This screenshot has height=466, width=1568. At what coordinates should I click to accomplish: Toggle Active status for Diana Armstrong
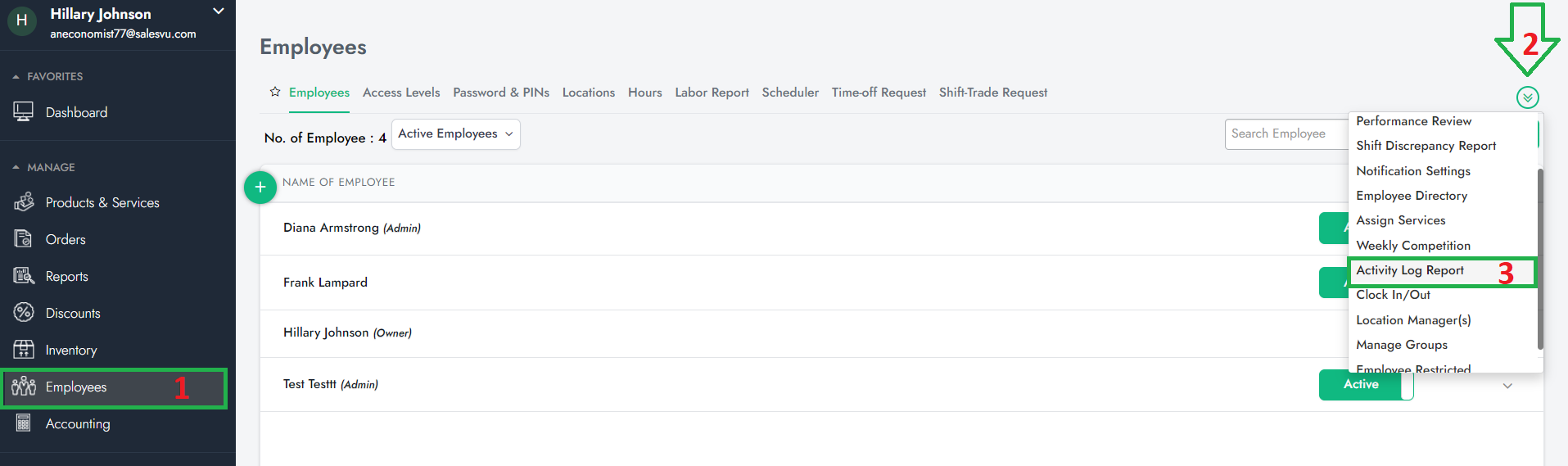(x=1333, y=228)
